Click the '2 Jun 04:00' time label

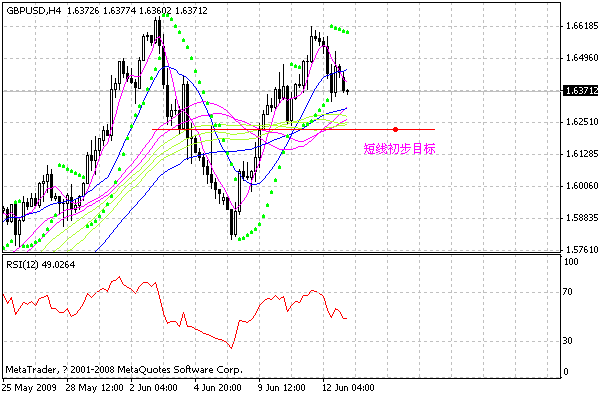(154, 388)
